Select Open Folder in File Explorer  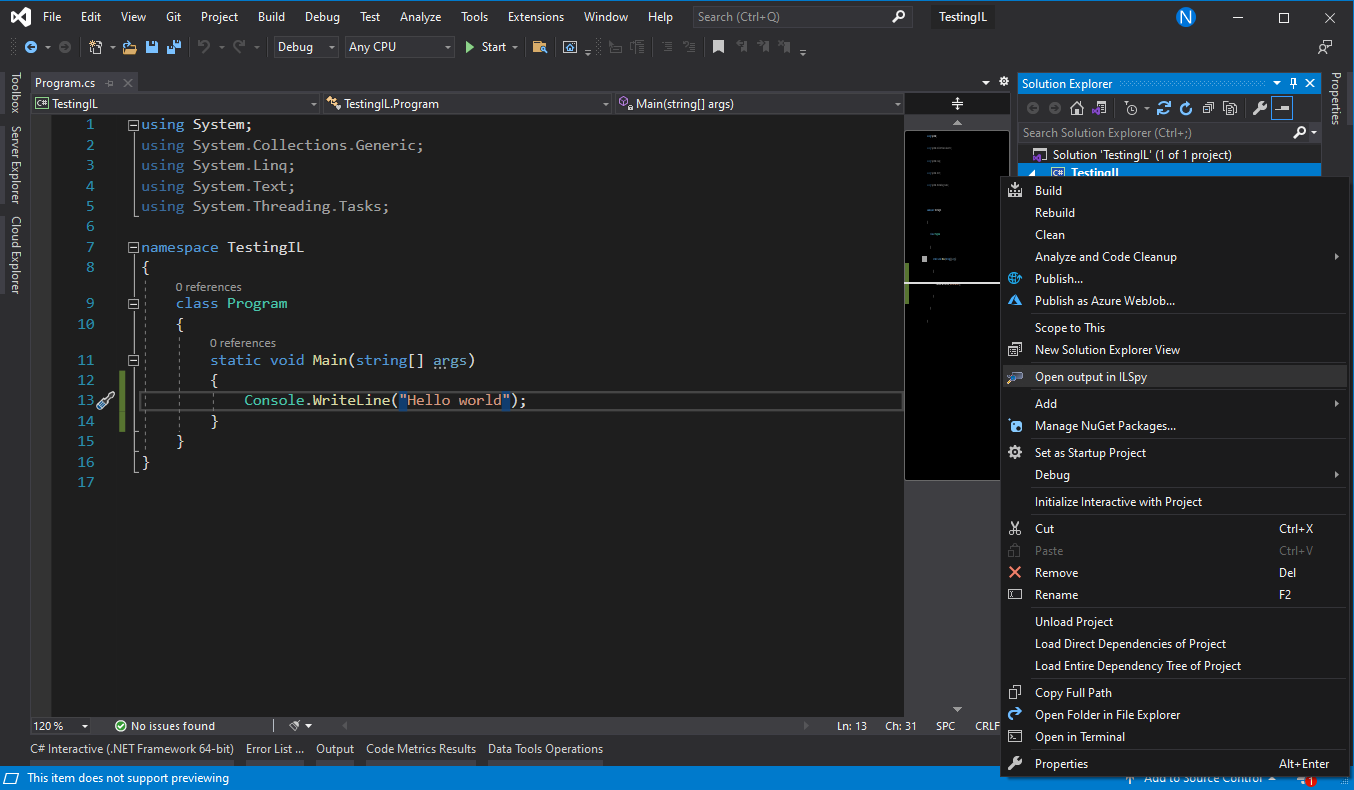tap(1174, 715)
